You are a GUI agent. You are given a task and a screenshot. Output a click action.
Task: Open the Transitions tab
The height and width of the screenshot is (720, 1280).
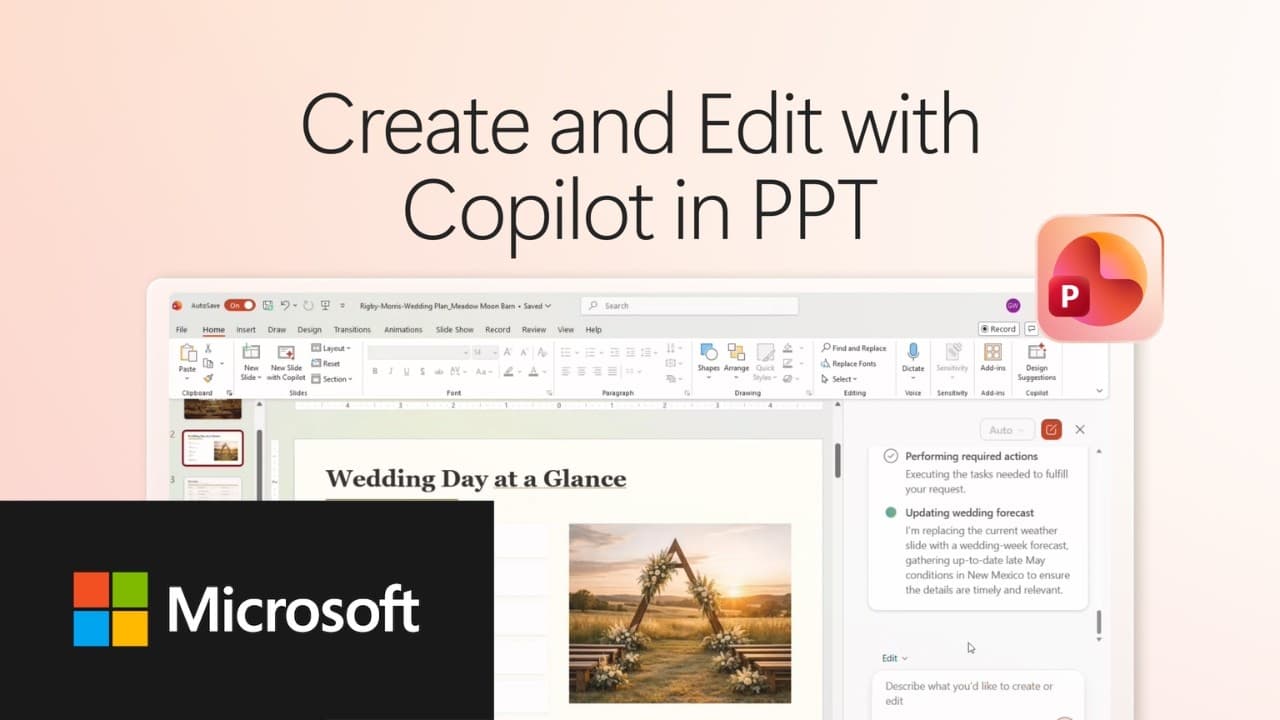click(352, 329)
